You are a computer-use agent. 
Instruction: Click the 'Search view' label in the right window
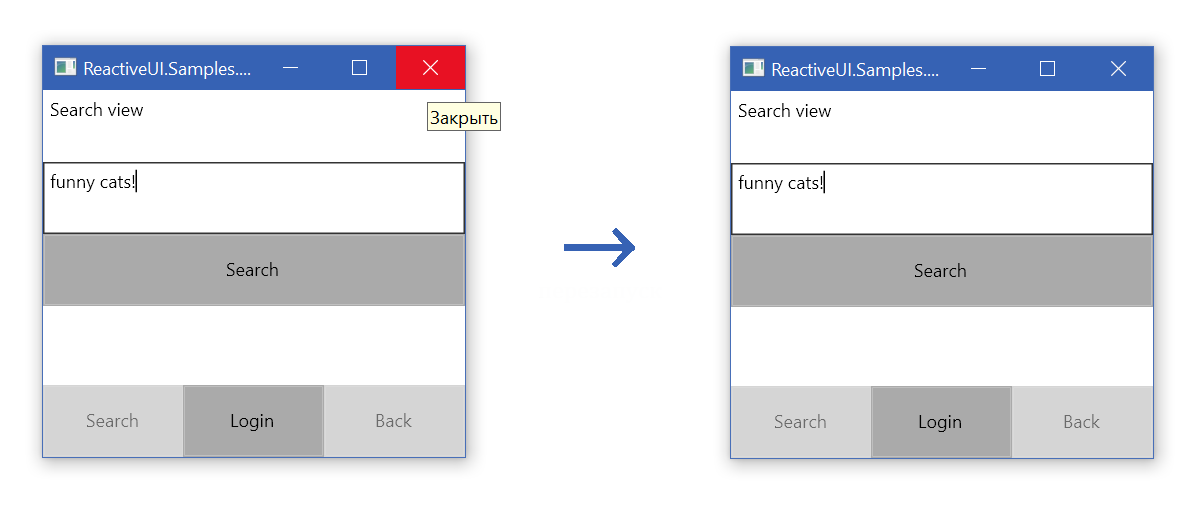(785, 111)
